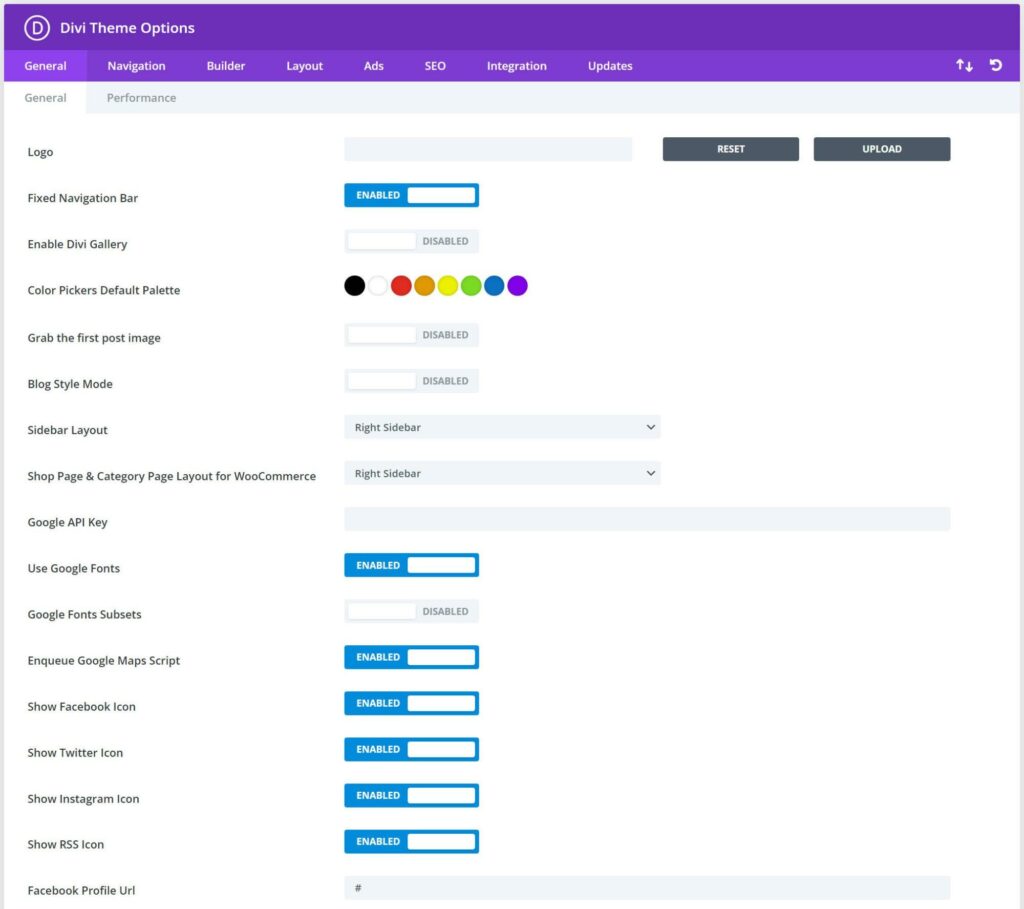
Task: Go to the Ads tab
Action: [x=374, y=66]
